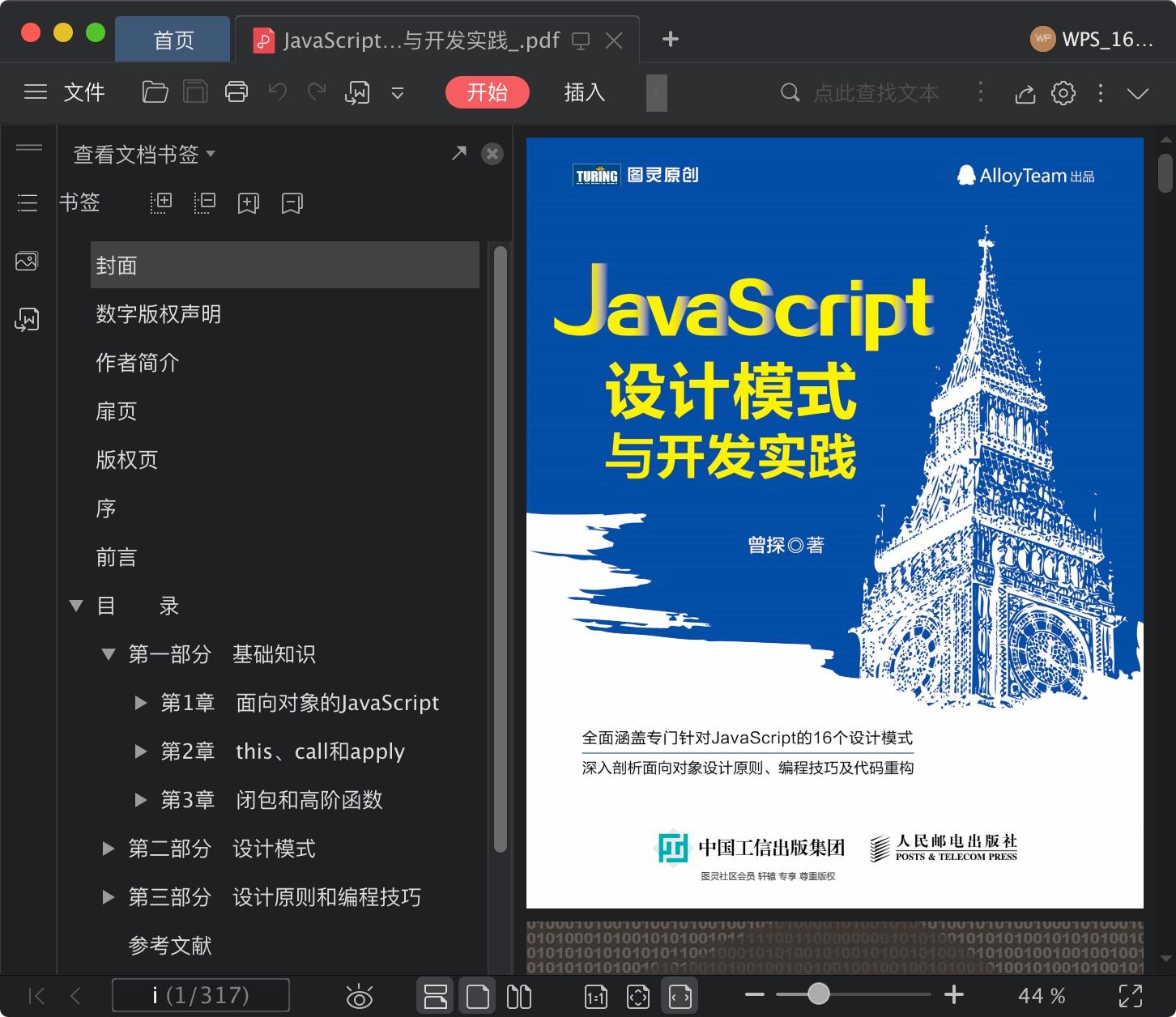
Task: Toggle the sidebar drag handle at top
Action: [28, 147]
